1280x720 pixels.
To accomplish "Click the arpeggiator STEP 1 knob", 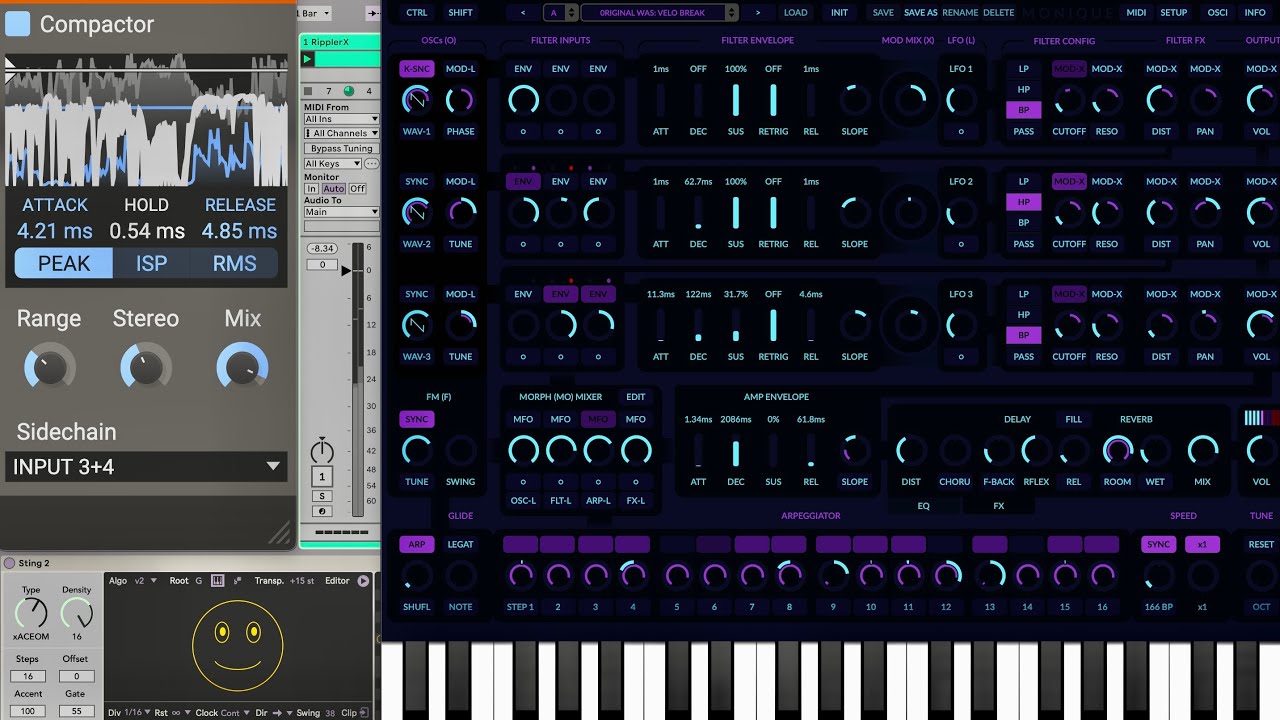I will click(520, 575).
